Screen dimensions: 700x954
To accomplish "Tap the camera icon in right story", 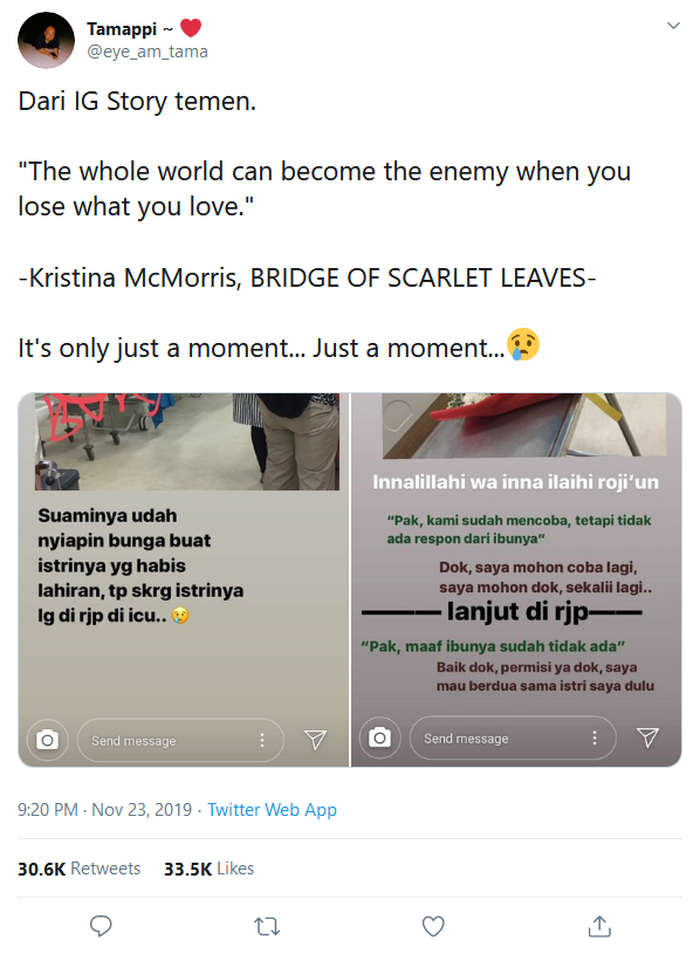I will (379, 738).
